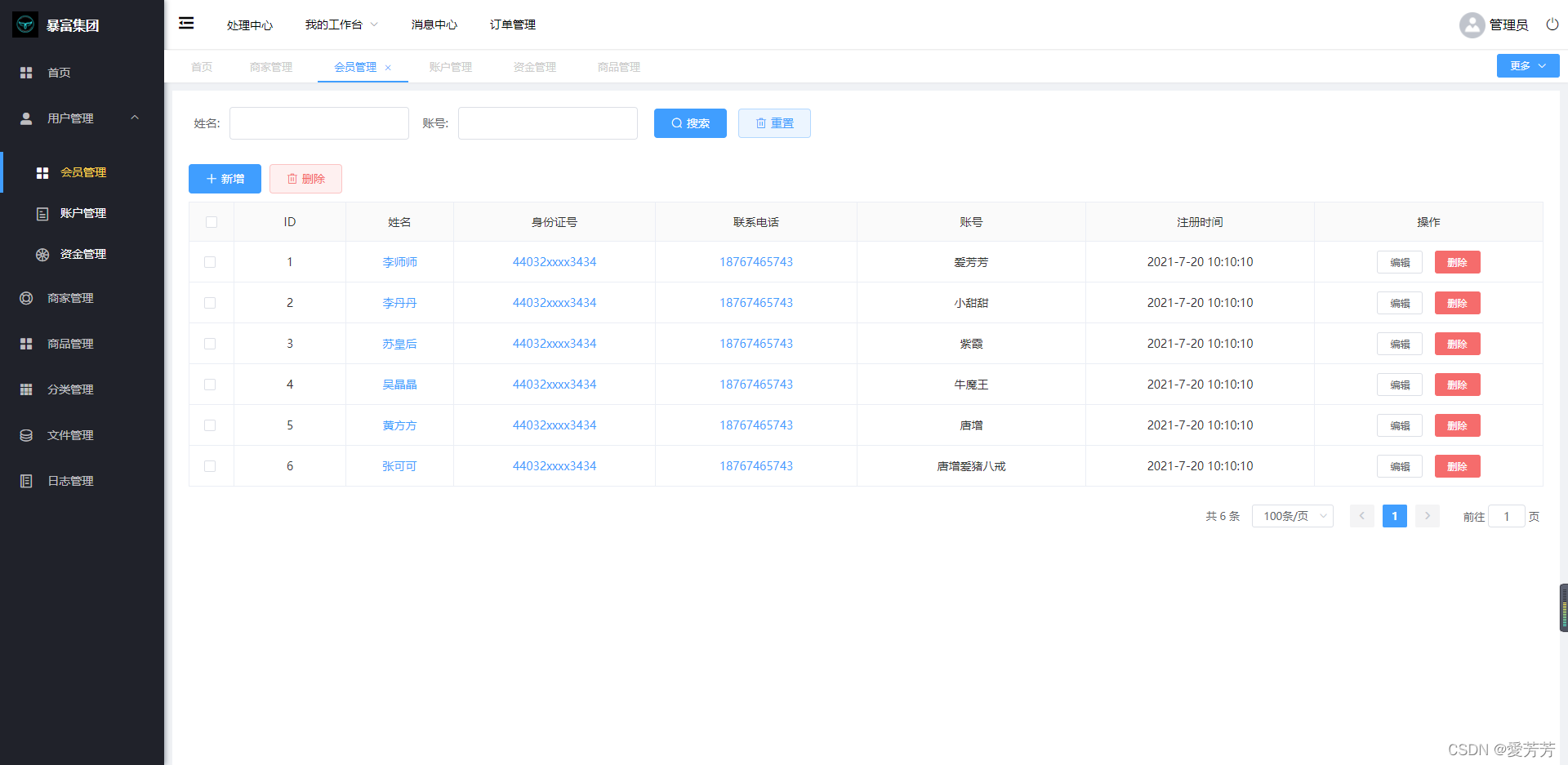Edit the 李师师 row
Image resolution: width=1568 pixels, height=765 pixels.
point(1400,262)
